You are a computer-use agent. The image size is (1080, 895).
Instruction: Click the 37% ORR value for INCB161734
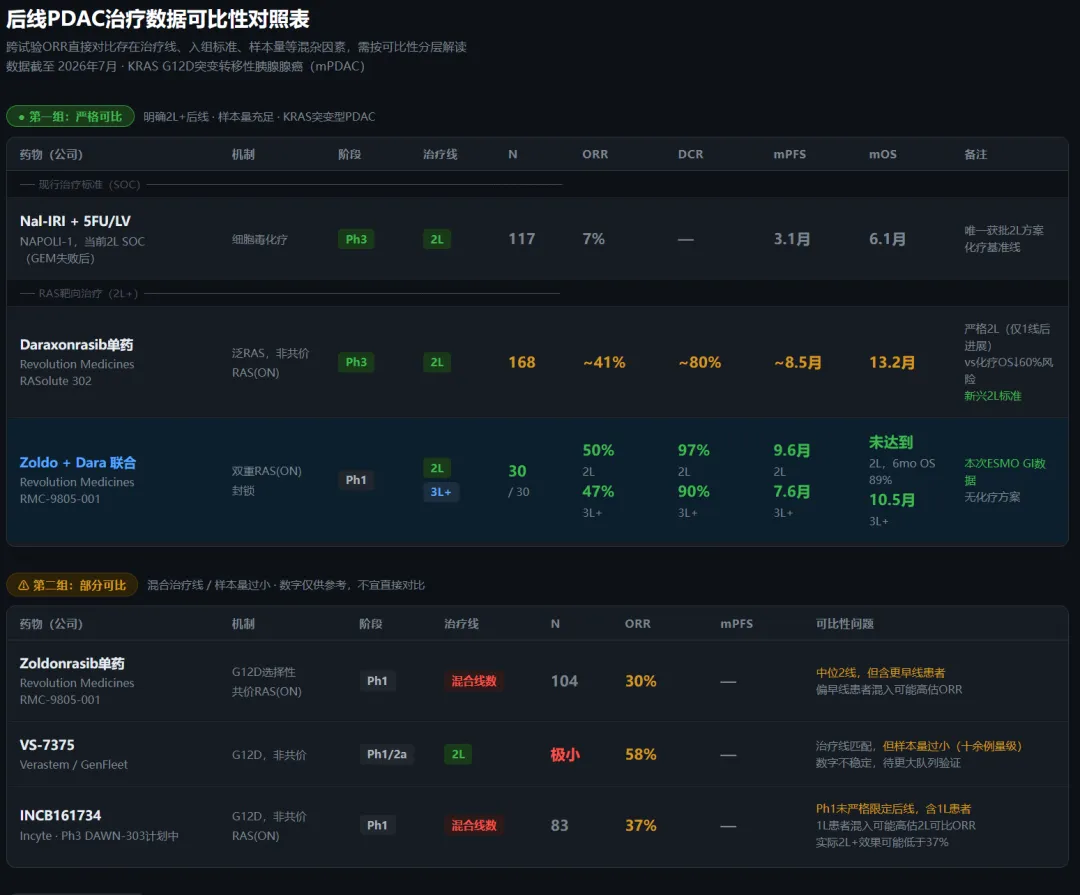[x=641, y=825]
